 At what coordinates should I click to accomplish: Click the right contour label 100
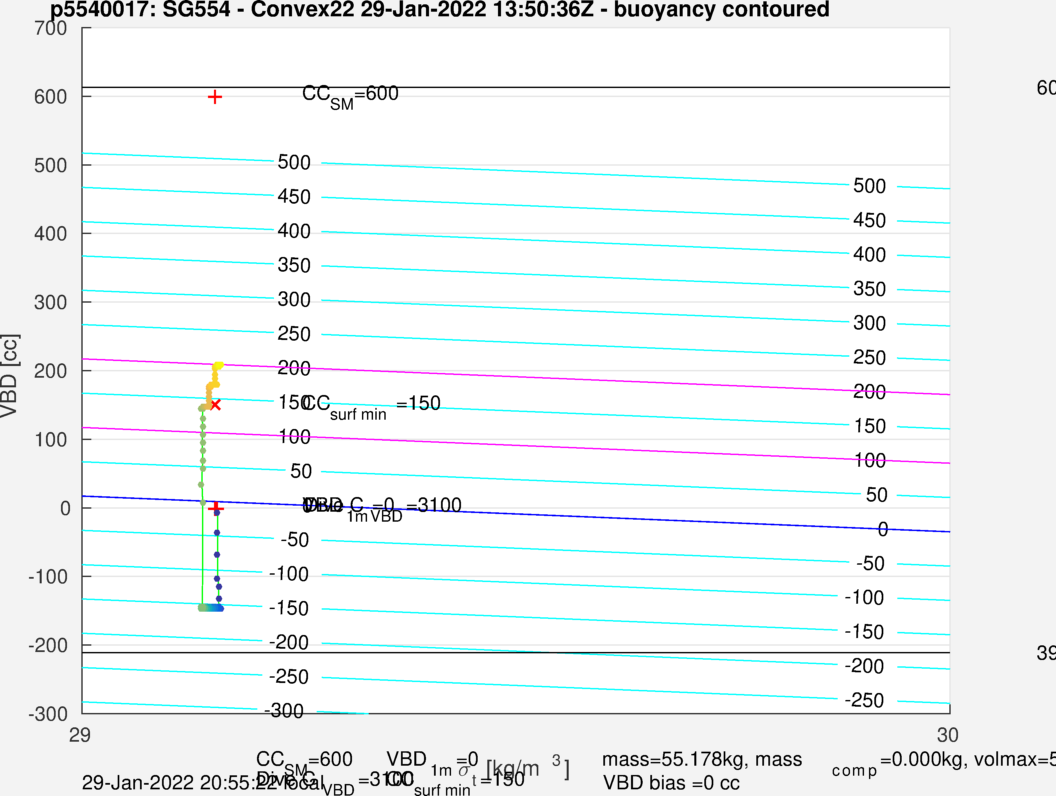[x=869, y=461]
